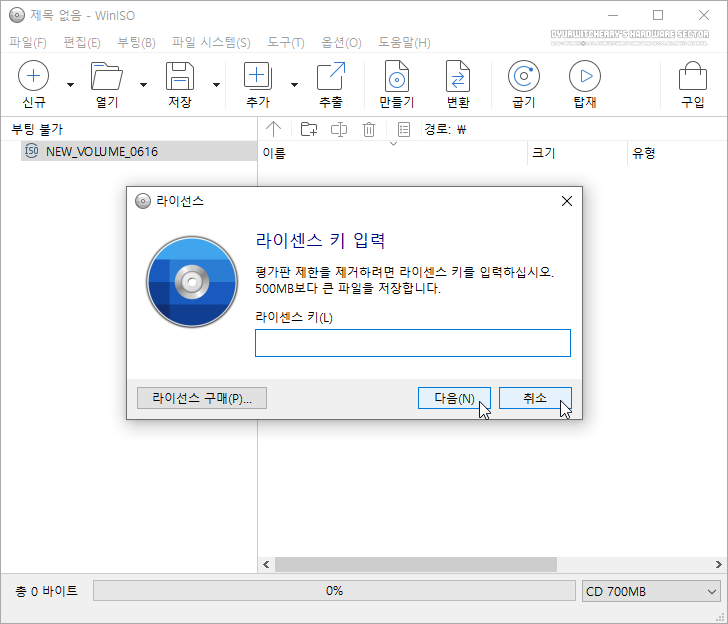Click the 만들기 (Make) disc file icon
728x624 pixels.
396,76
